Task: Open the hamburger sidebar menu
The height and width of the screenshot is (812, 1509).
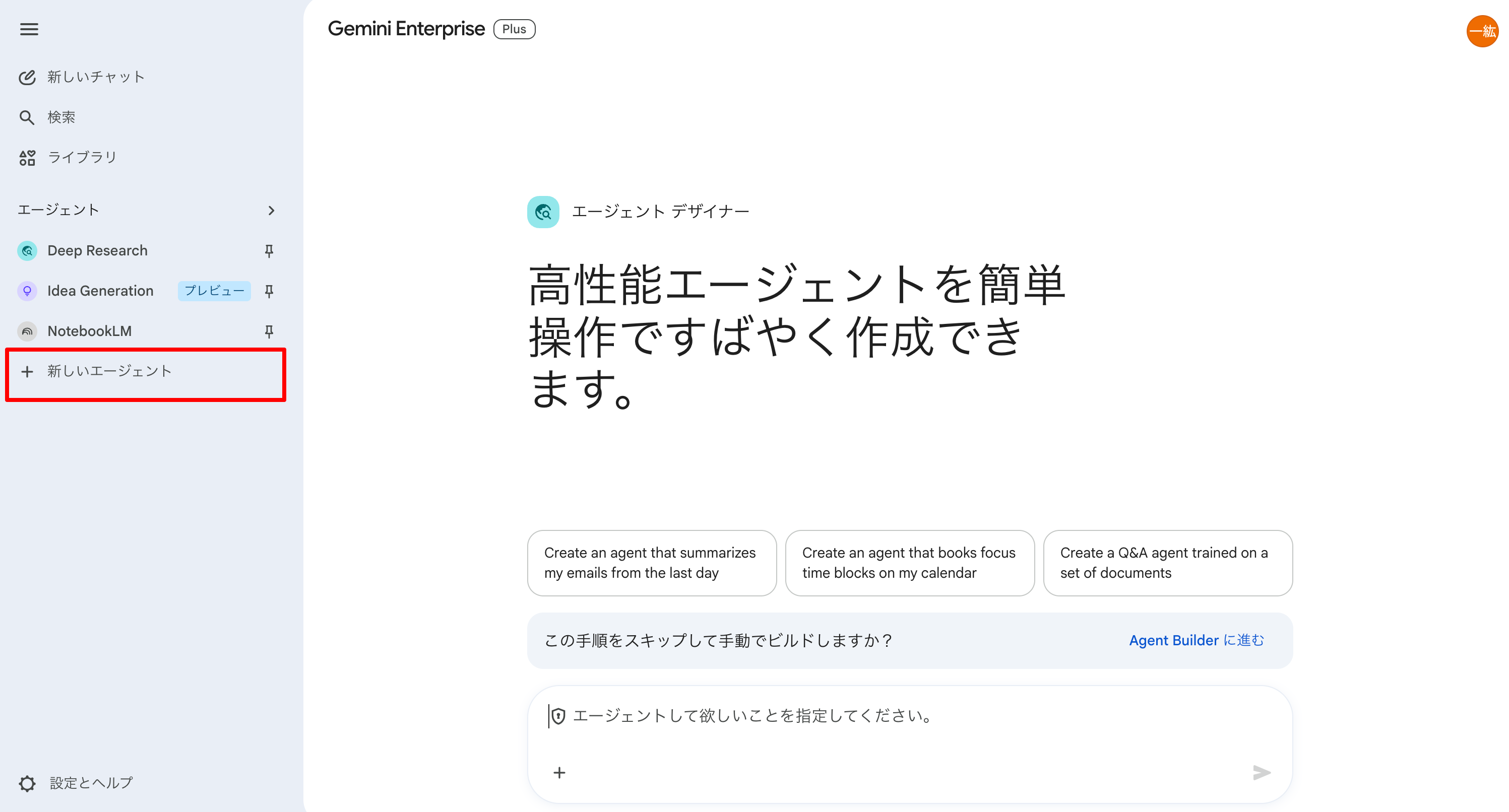Action: click(x=29, y=29)
